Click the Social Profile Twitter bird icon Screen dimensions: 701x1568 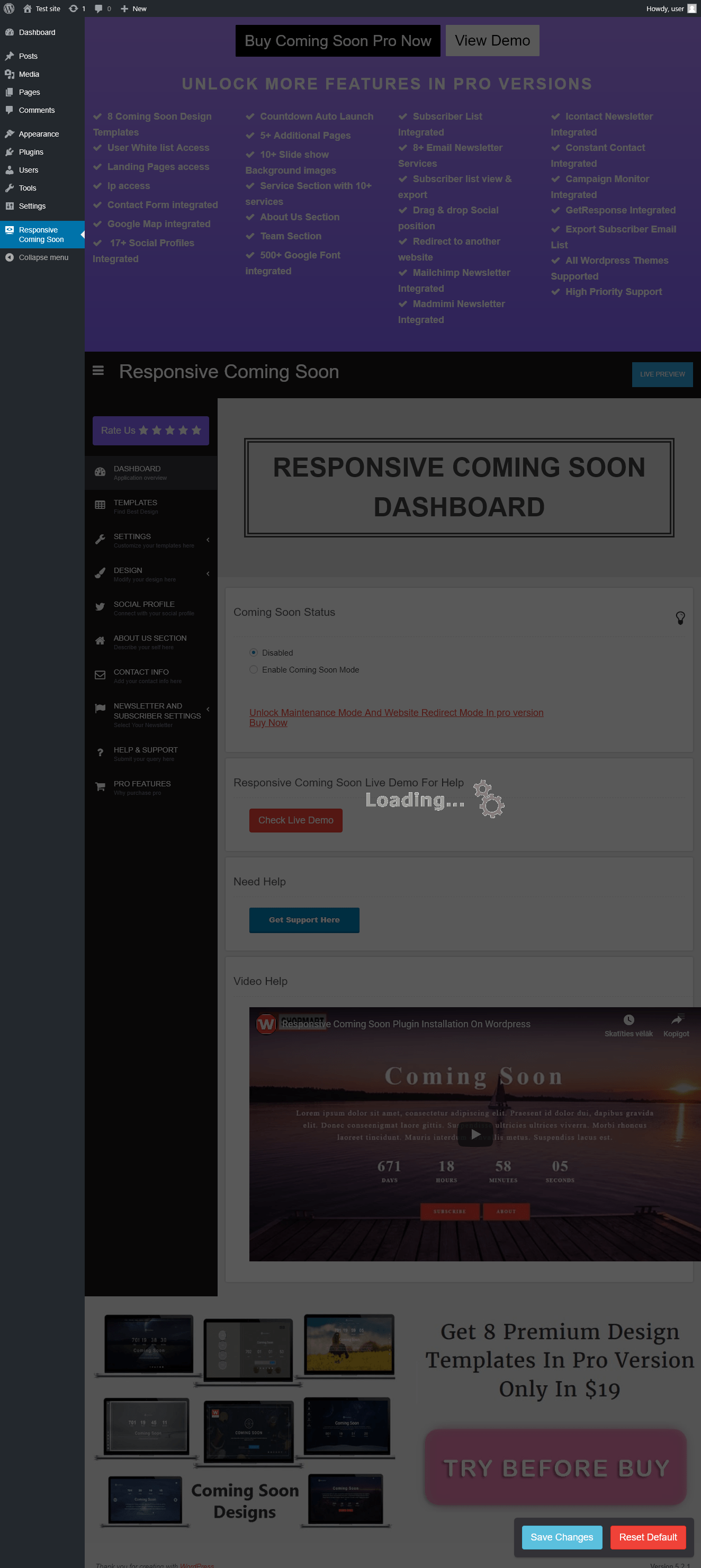(x=100, y=606)
